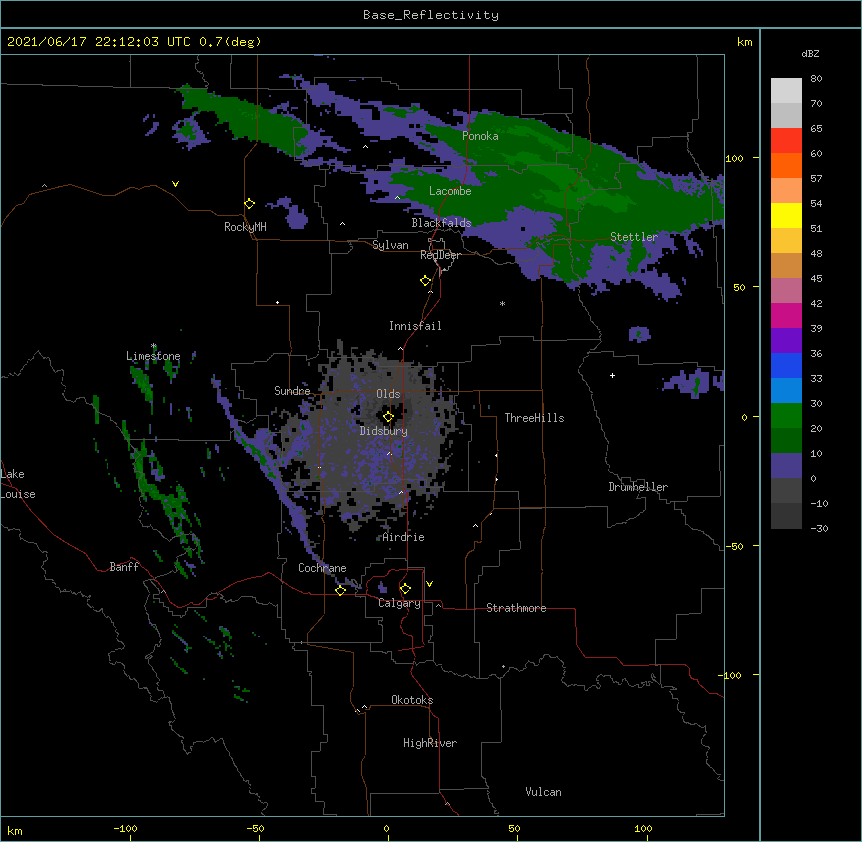
Task: Click the yellow diamond marker south of RedDeer
Action: [x=425, y=281]
